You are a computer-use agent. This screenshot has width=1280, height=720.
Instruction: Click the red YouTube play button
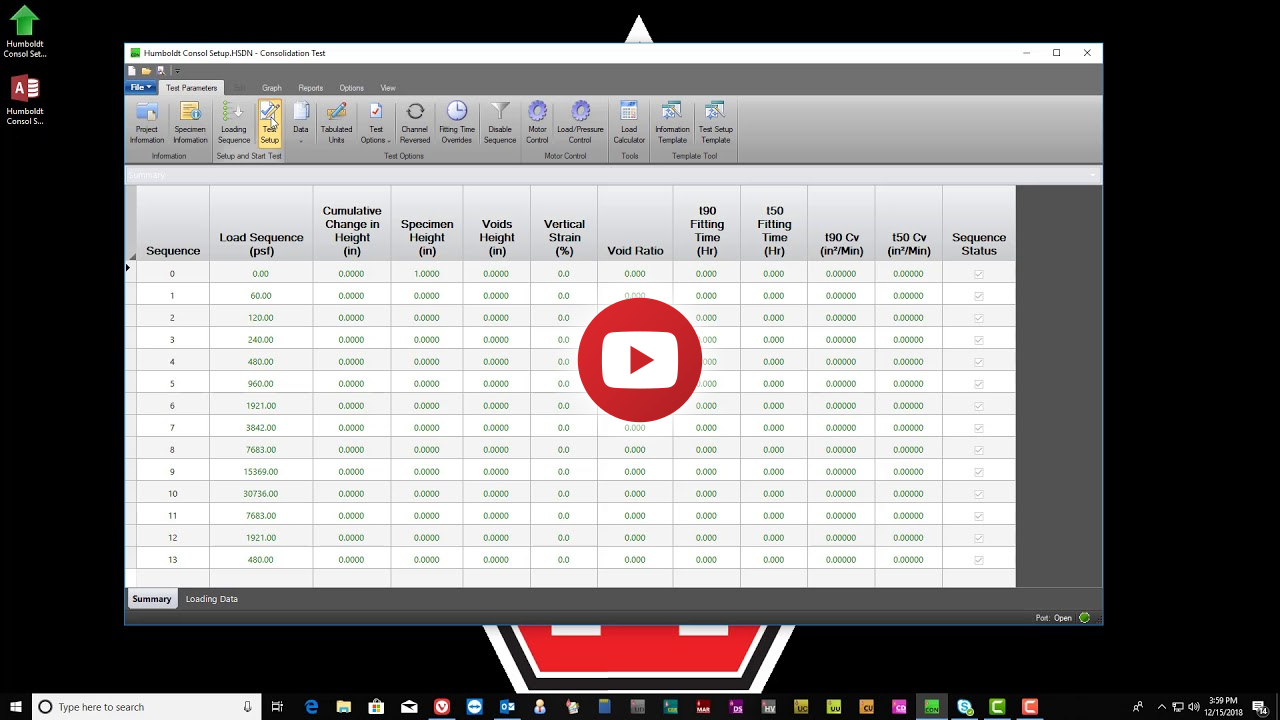pos(640,360)
